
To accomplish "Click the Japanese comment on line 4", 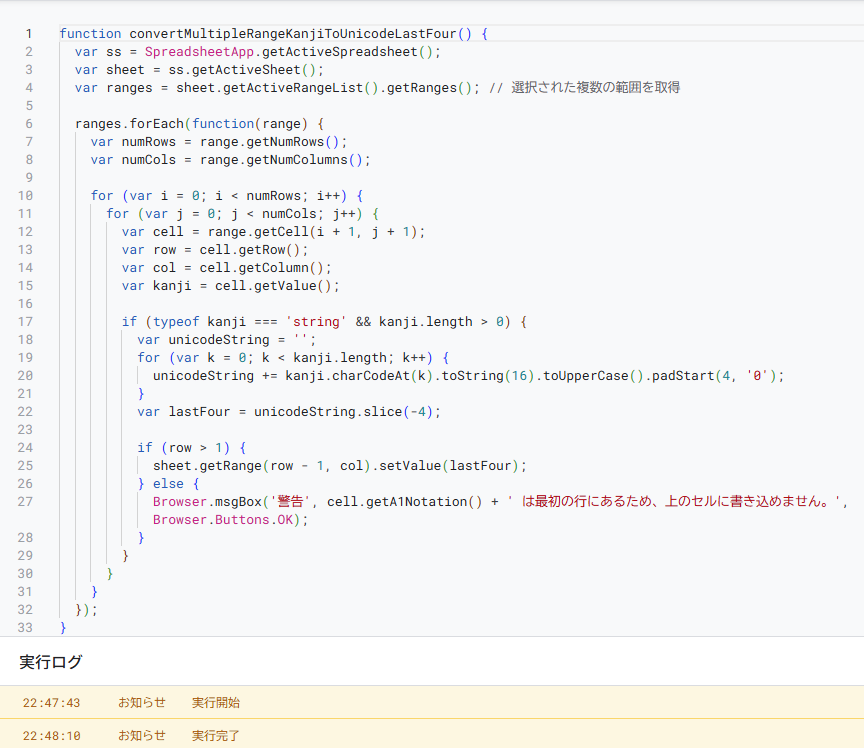I will pyautogui.click(x=585, y=88).
